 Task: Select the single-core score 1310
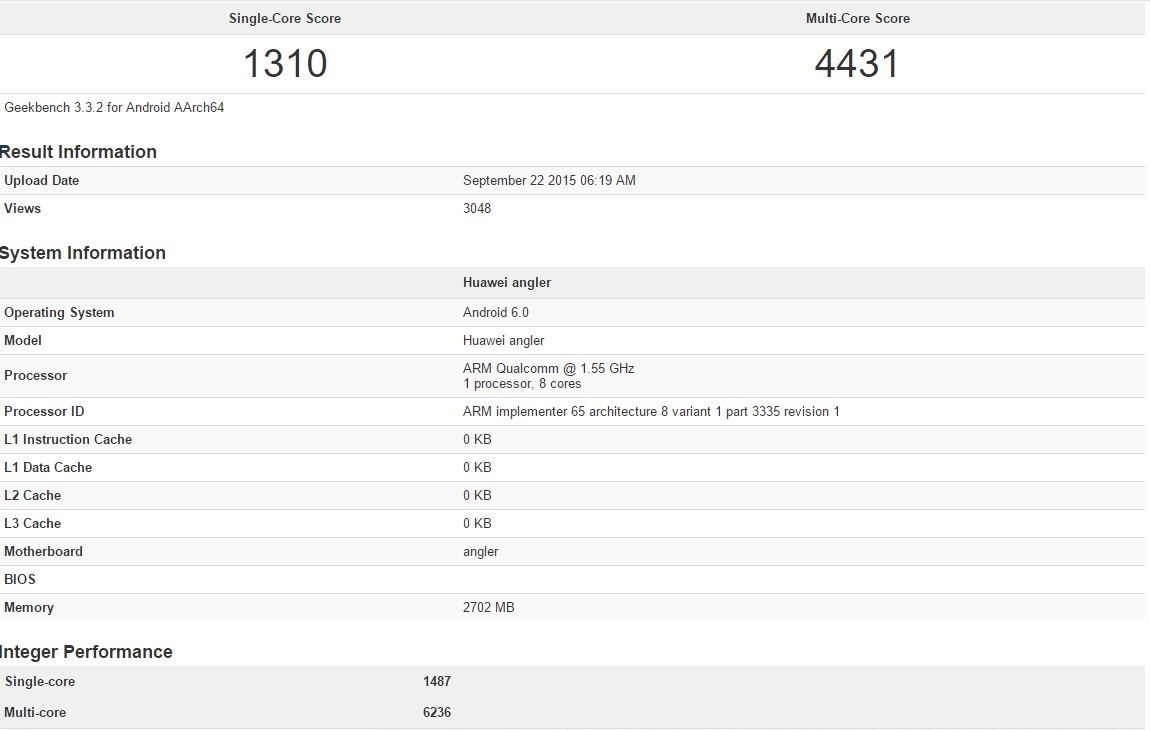click(285, 63)
